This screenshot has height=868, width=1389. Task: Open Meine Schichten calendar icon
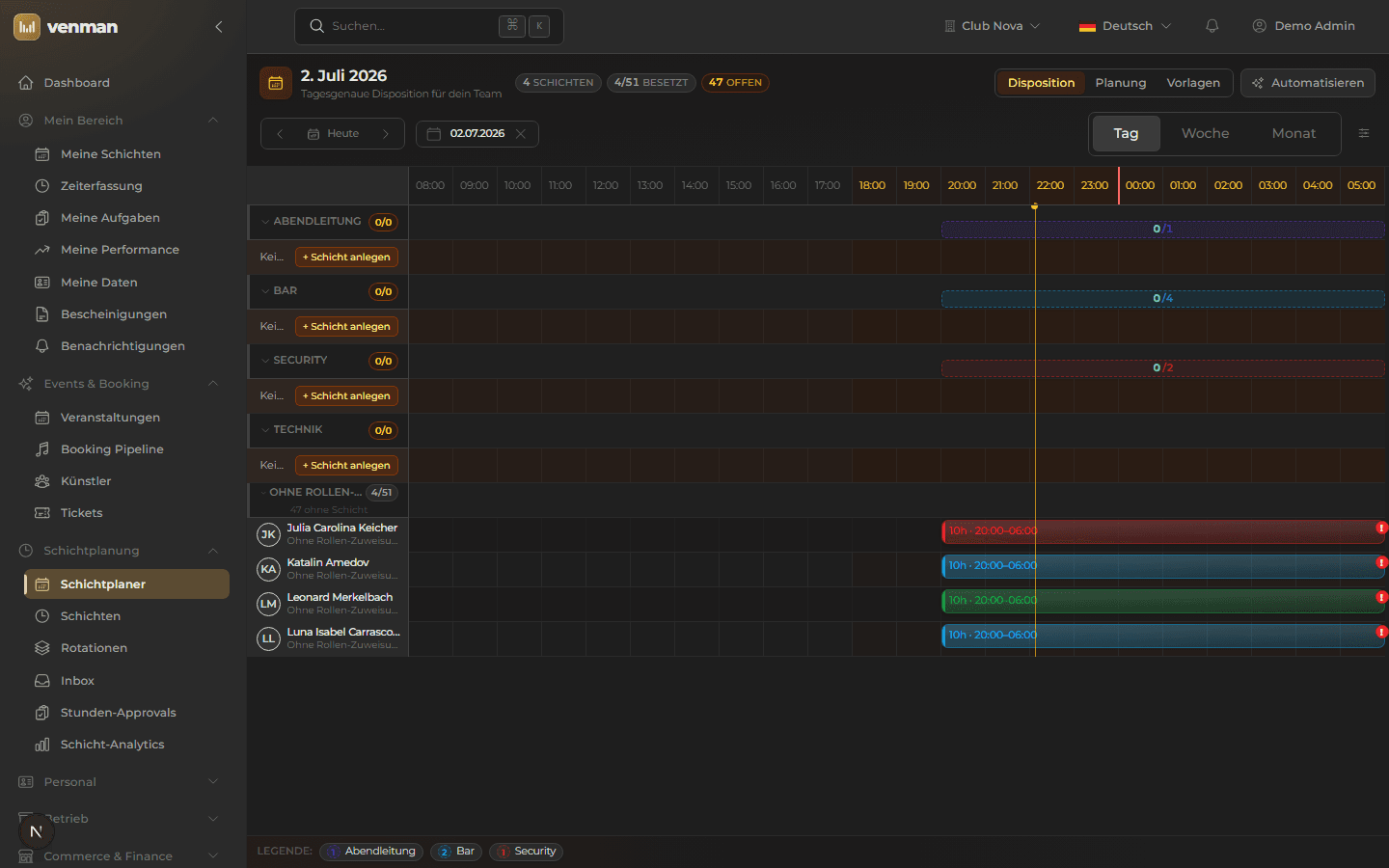click(42, 154)
